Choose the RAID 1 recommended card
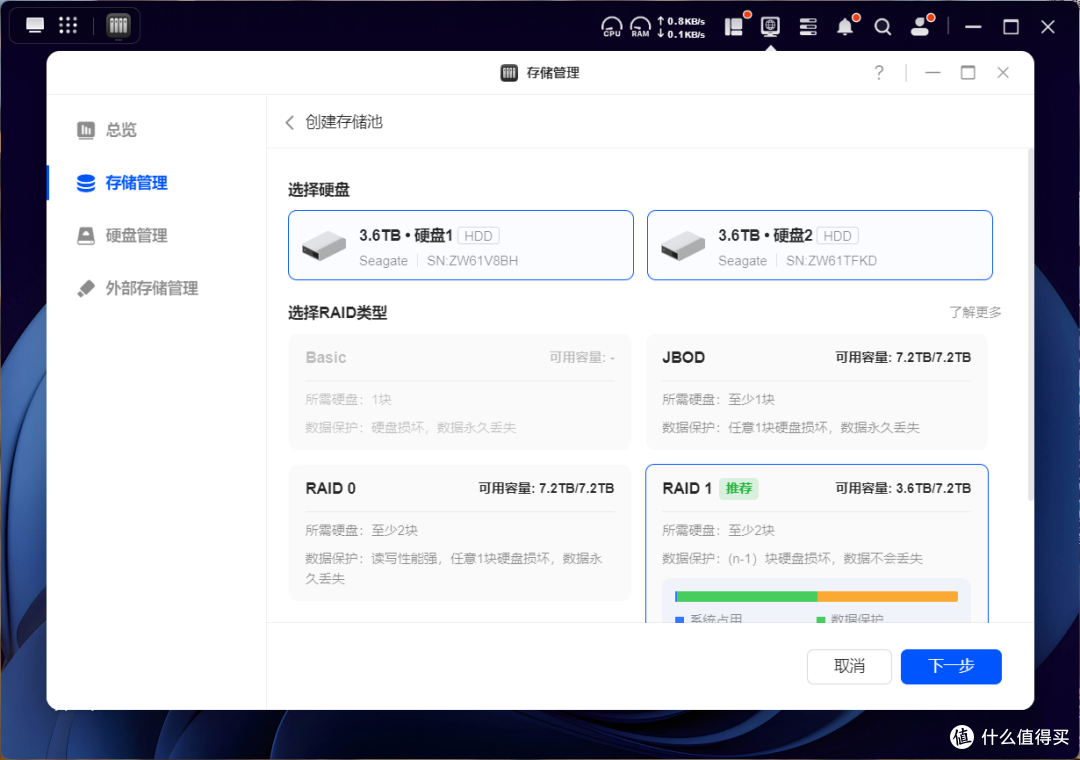Screen dimensions: 1080x760 pos(816,544)
